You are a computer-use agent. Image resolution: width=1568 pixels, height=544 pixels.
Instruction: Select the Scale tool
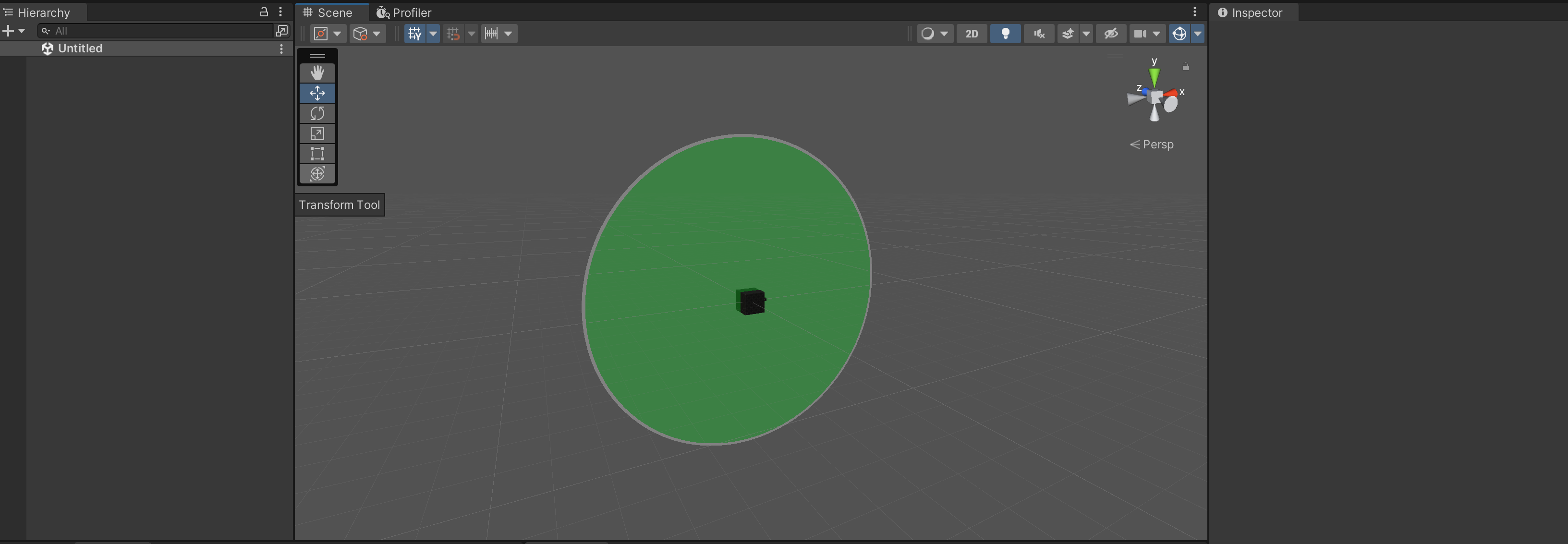pyautogui.click(x=317, y=133)
